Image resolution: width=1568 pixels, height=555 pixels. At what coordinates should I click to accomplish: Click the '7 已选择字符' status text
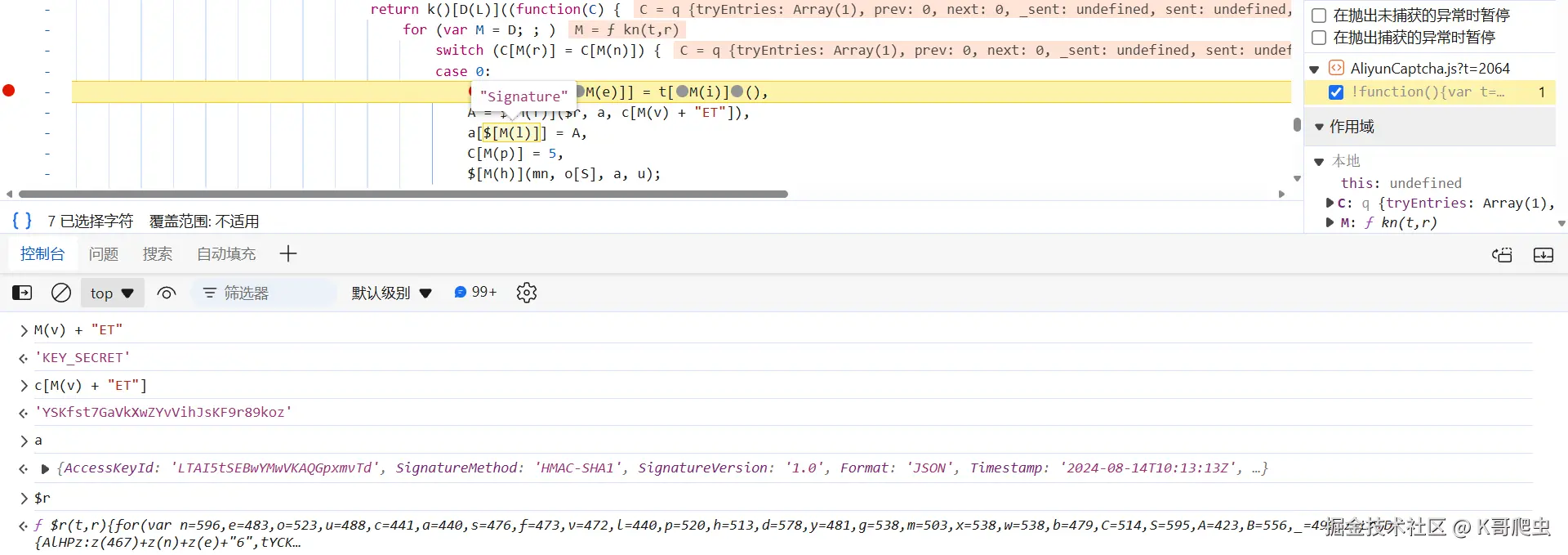(x=90, y=222)
